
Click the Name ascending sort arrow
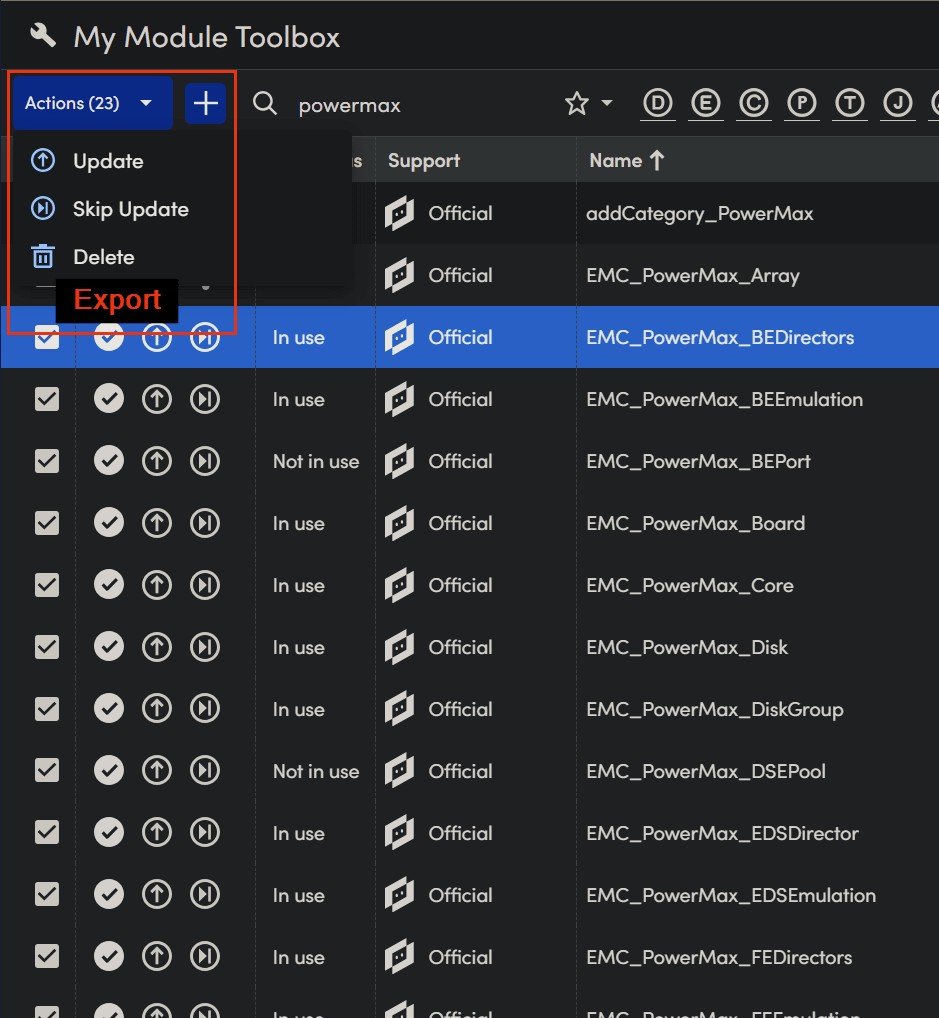pyautogui.click(x=657, y=160)
